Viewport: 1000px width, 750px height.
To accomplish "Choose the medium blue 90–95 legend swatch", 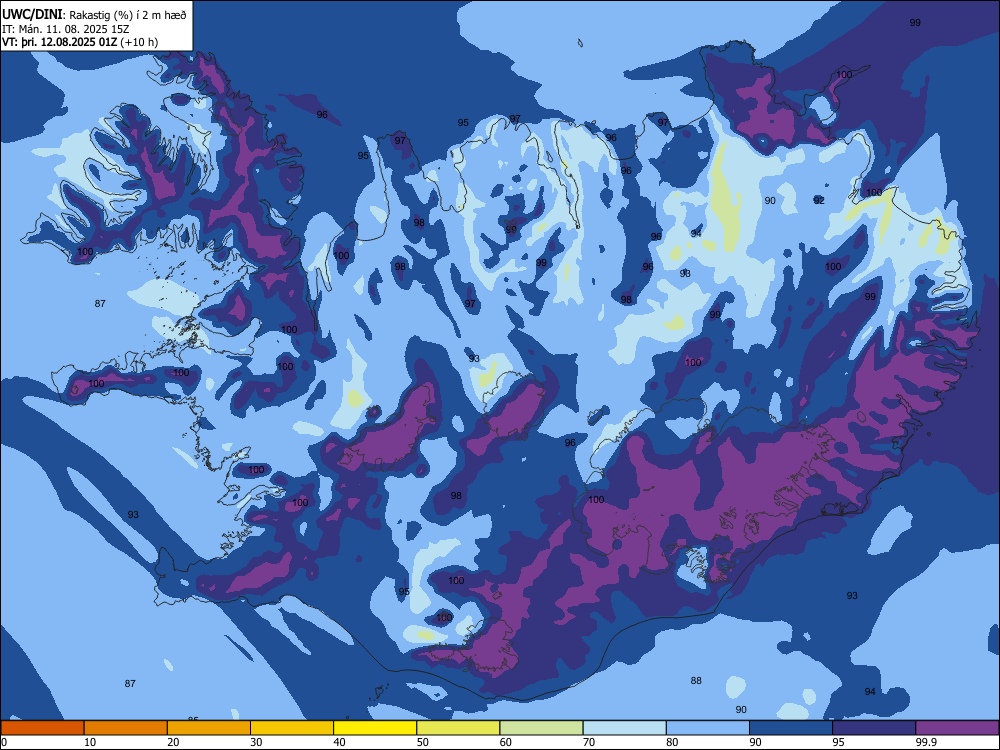I will point(791,728).
